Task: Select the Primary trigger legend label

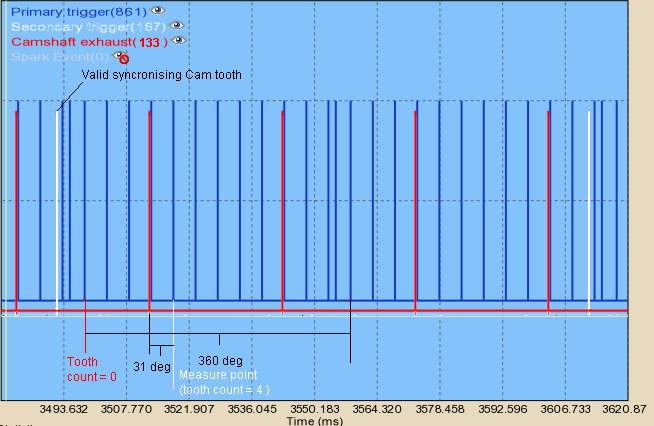Action: tap(78, 11)
